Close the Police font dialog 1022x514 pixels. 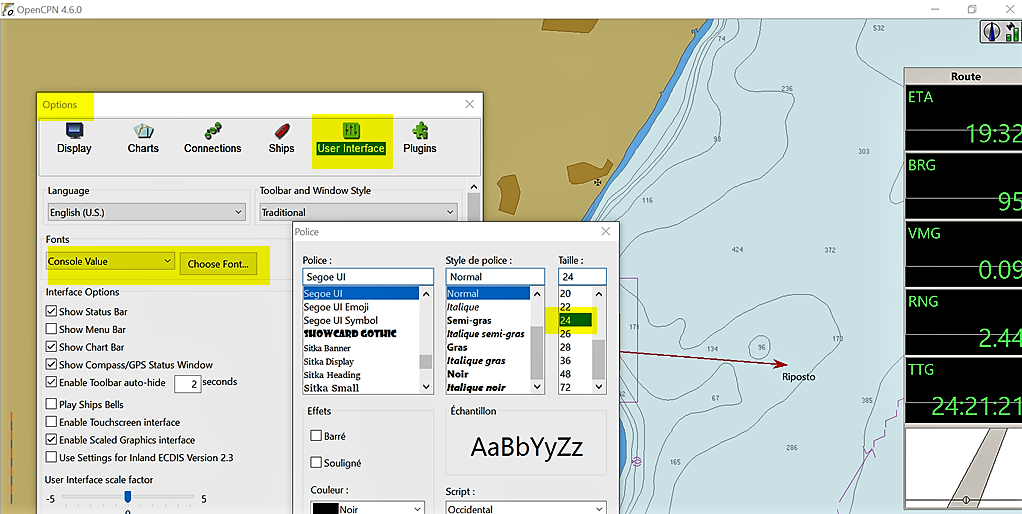tap(606, 231)
